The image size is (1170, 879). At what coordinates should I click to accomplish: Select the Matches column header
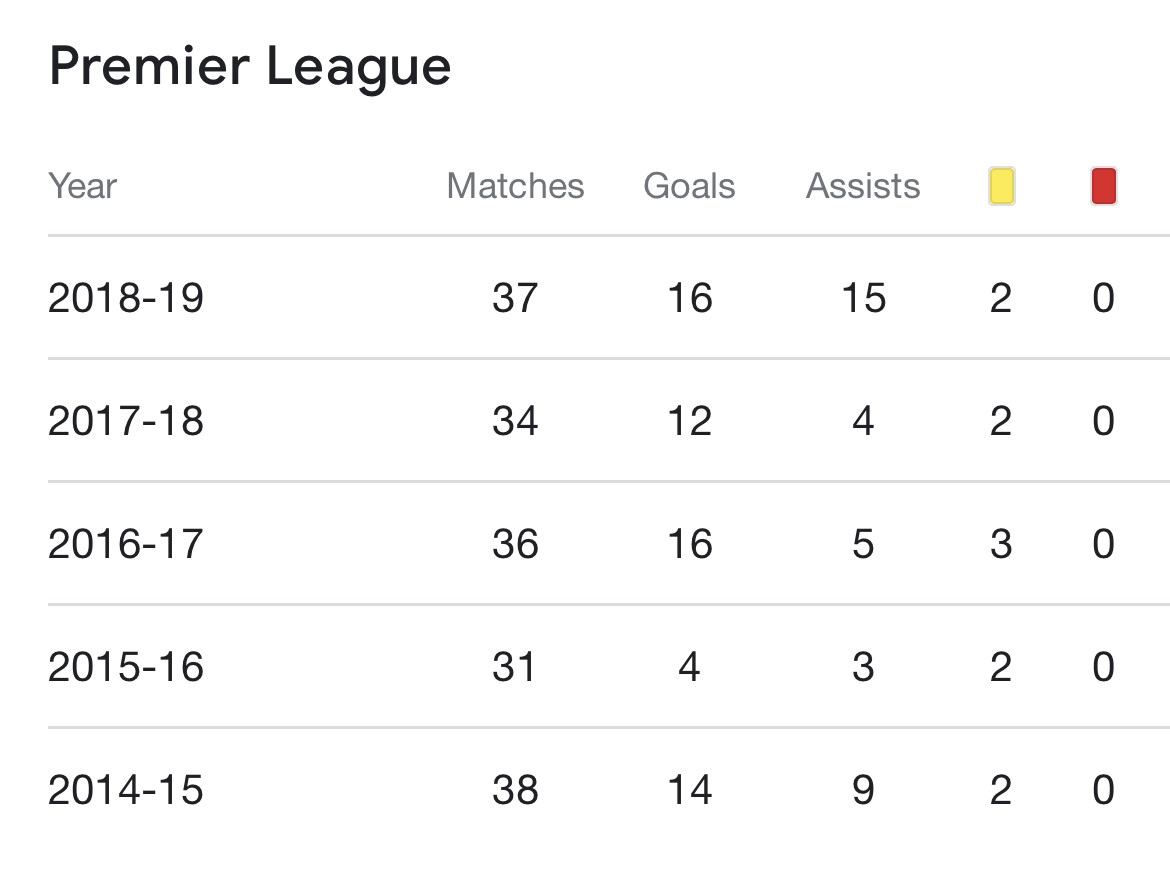pyautogui.click(x=515, y=186)
